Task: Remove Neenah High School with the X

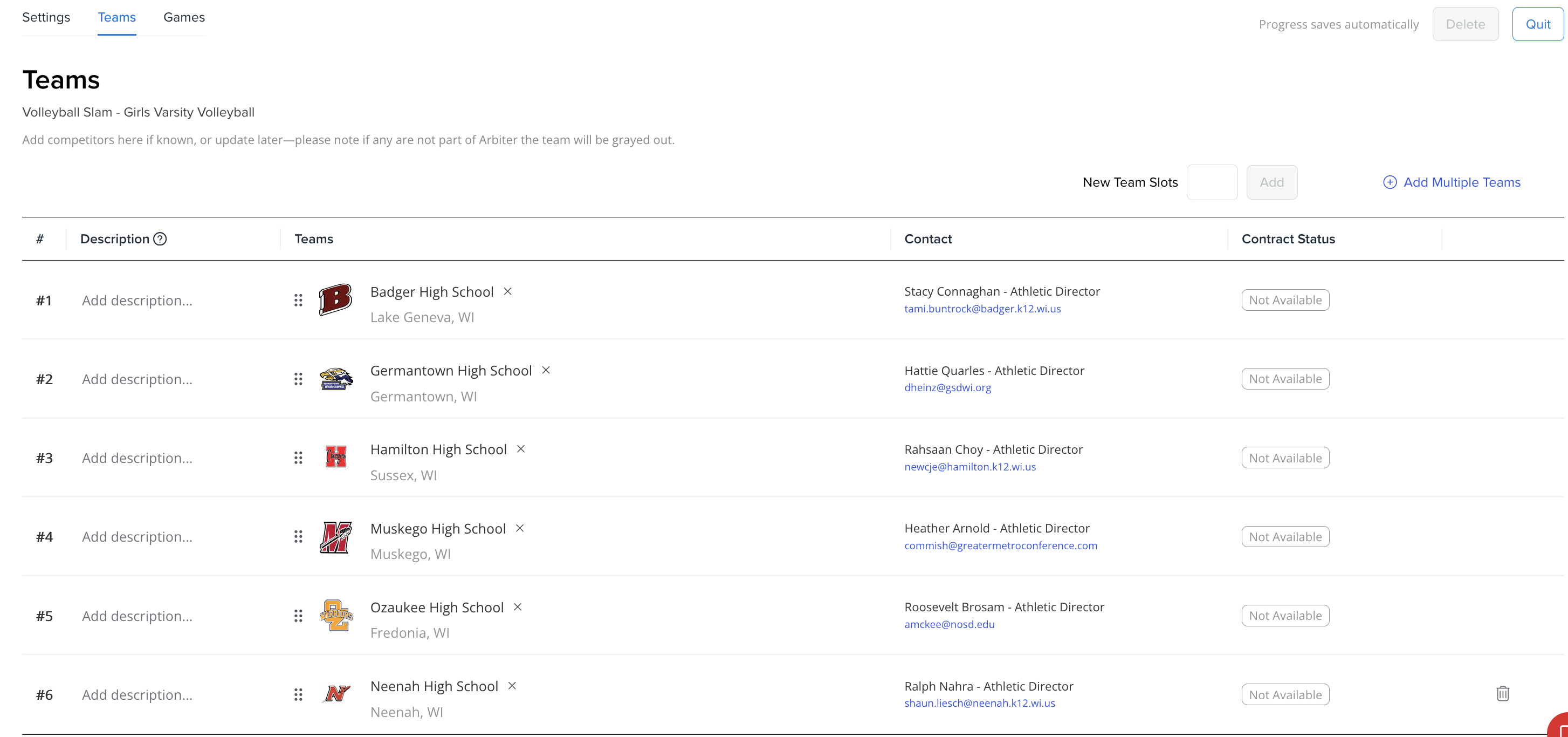Action: coord(513,686)
